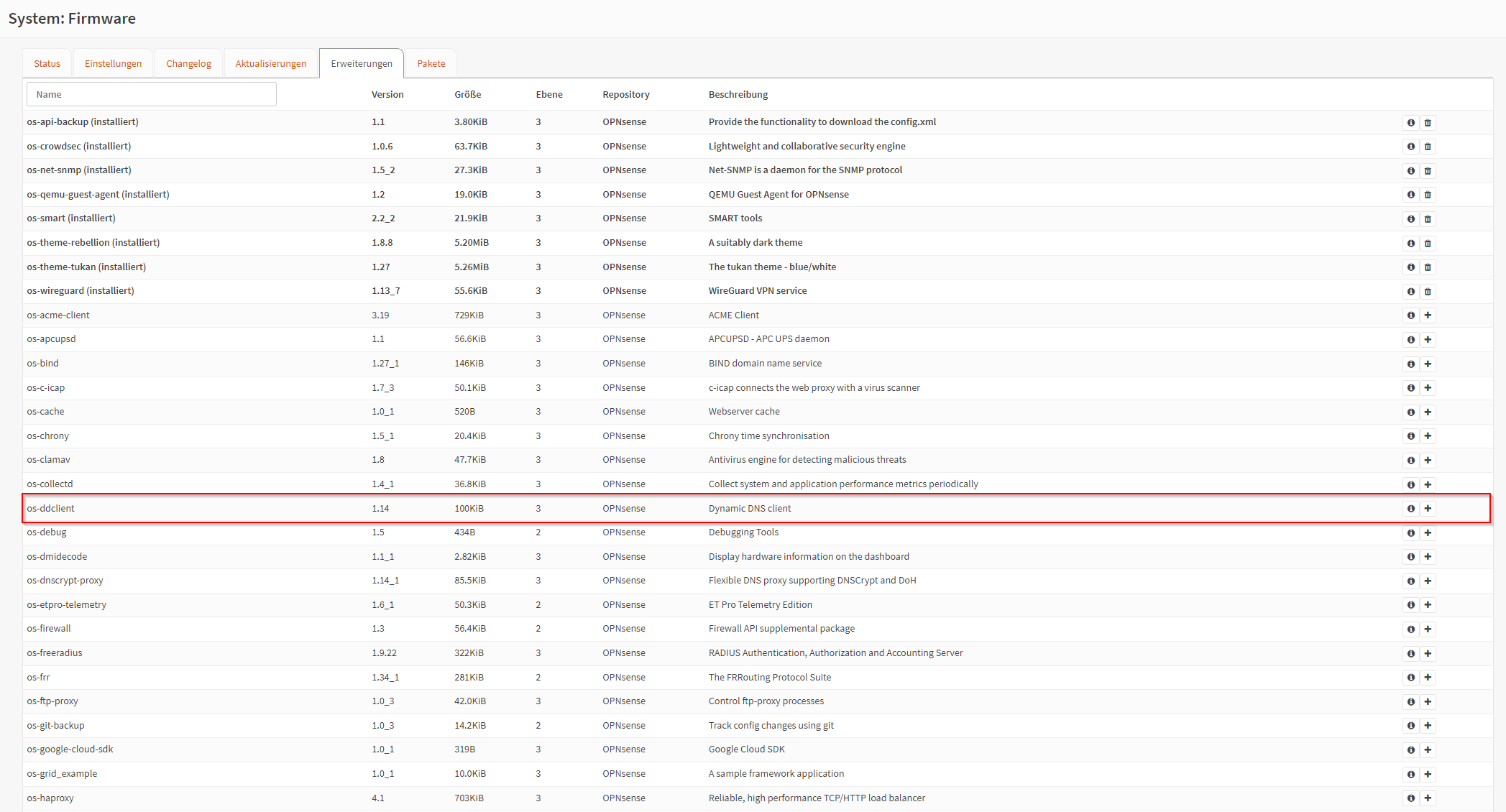Go to the Changelog tab
The image size is (1506, 812).
click(188, 63)
